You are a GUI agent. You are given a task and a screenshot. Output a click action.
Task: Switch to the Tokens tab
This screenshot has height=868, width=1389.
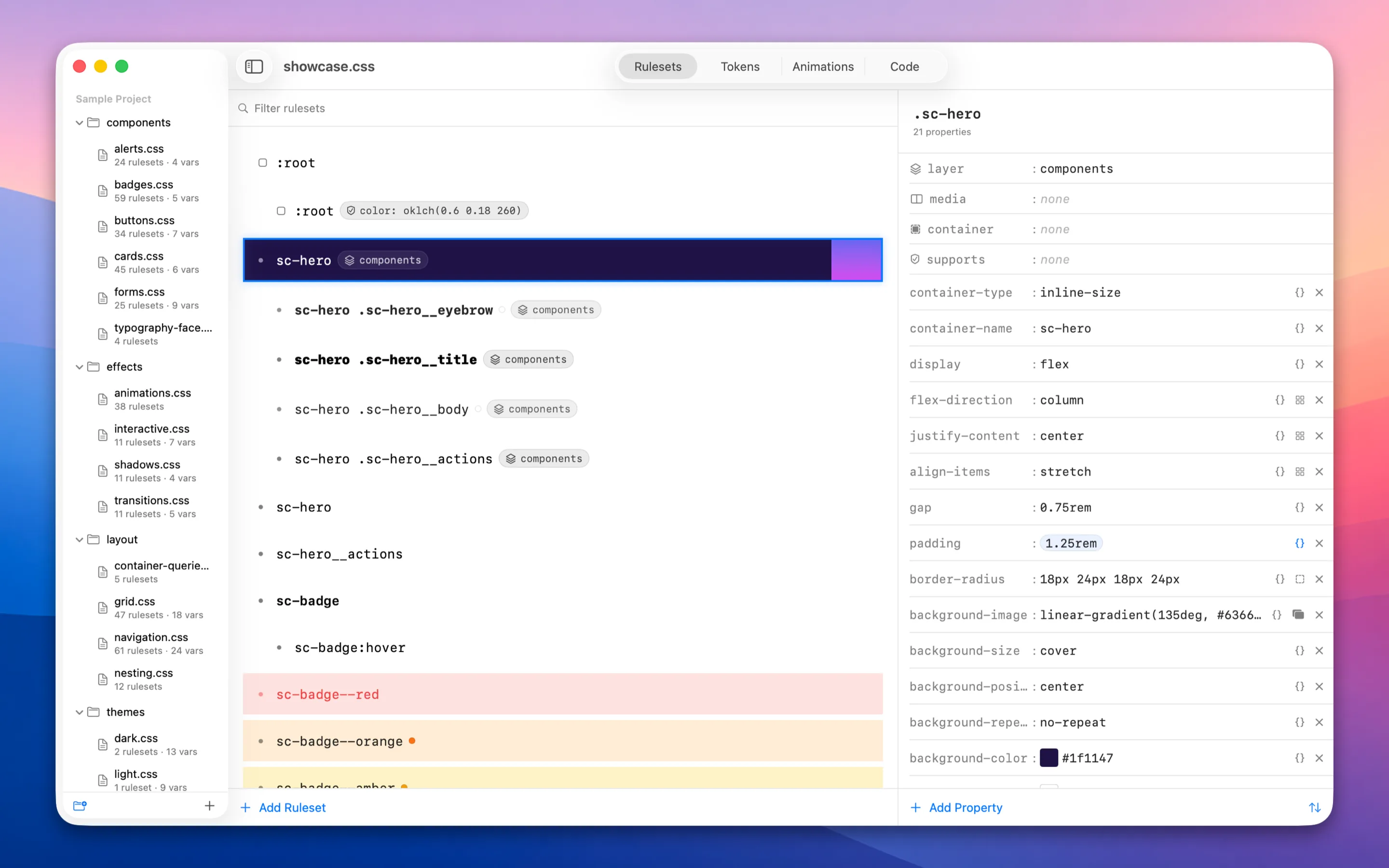point(740,67)
